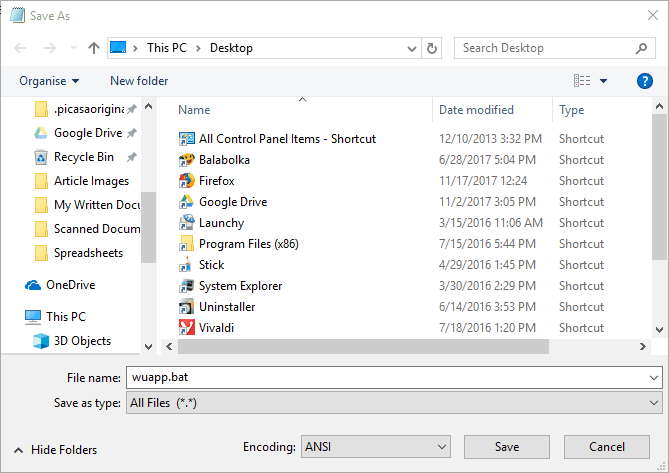The height and width of the screenshot is (473, 669).
Task: Select the Vivaldi shortcut icon
Action: (x=186, y=327)
